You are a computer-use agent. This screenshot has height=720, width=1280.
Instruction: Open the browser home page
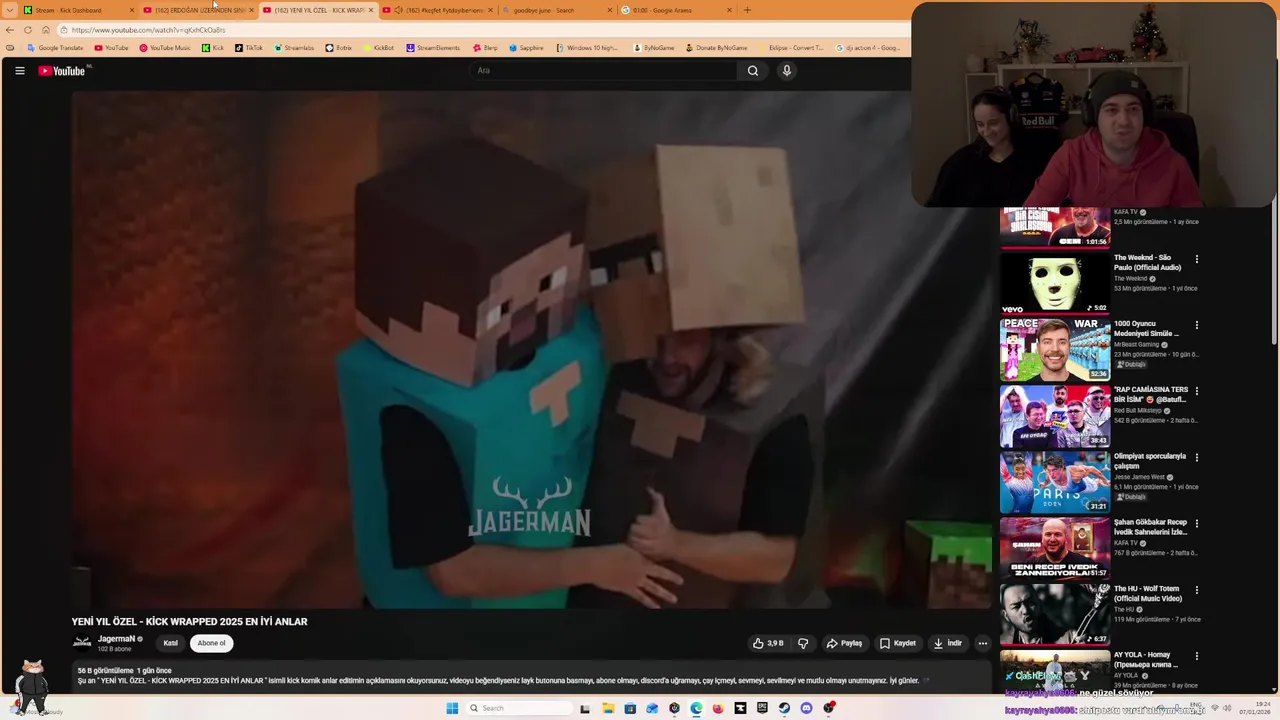46,30
